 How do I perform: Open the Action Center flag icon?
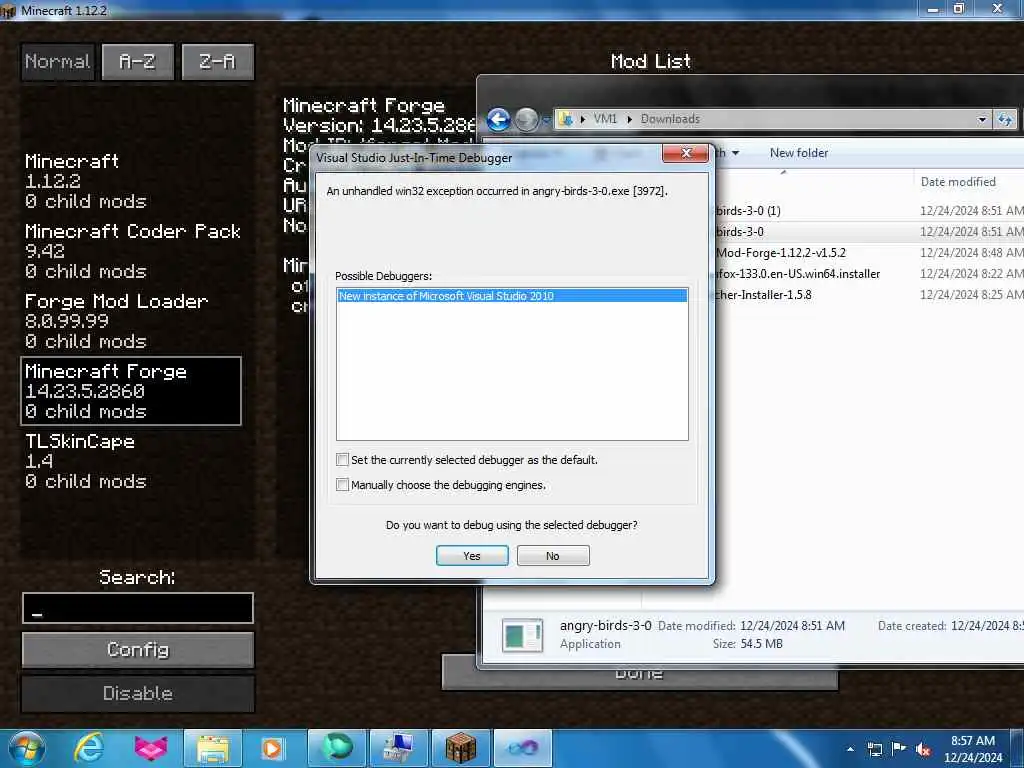pyautogui.click(x=899, y=749)
